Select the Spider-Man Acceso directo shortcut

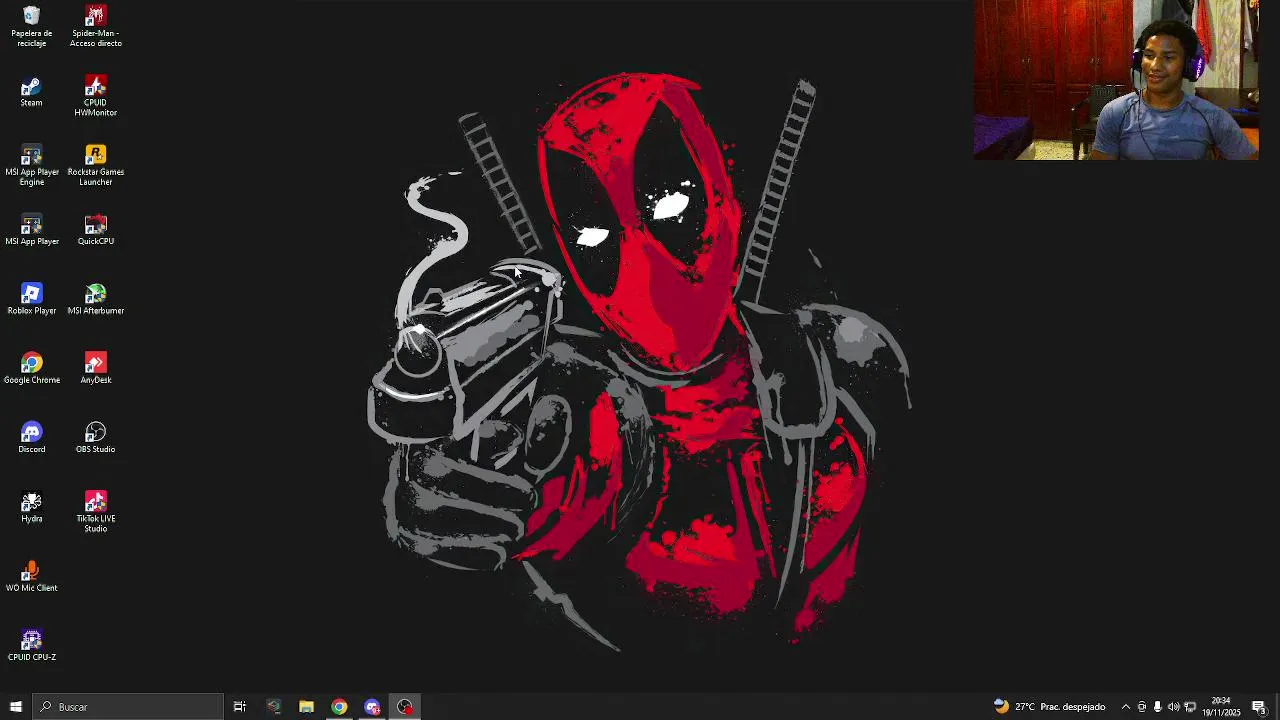click(x=95, y=26)
